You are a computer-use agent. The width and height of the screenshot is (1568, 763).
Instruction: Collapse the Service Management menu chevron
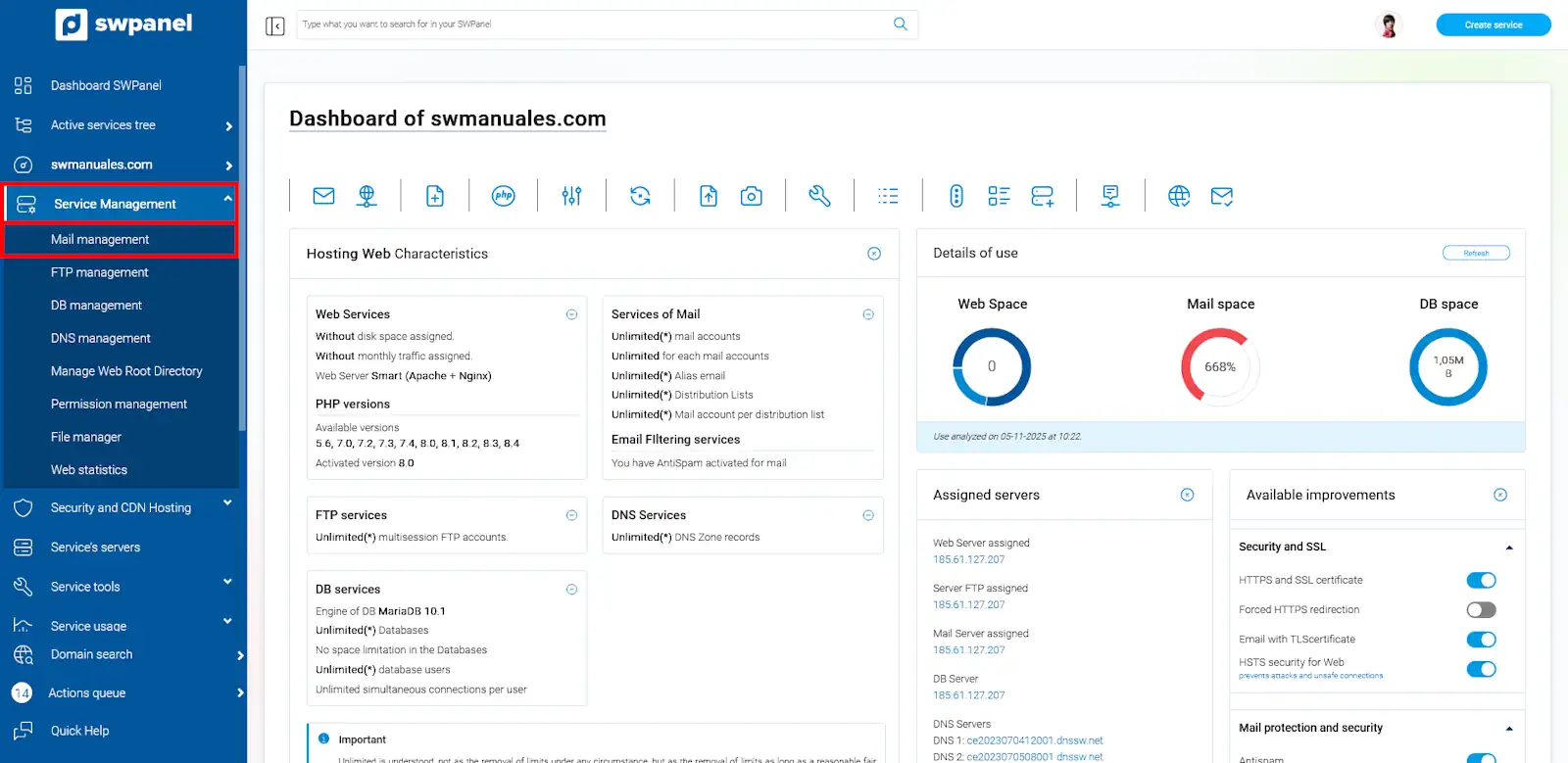pyautogui.click(x=227, y=199)
